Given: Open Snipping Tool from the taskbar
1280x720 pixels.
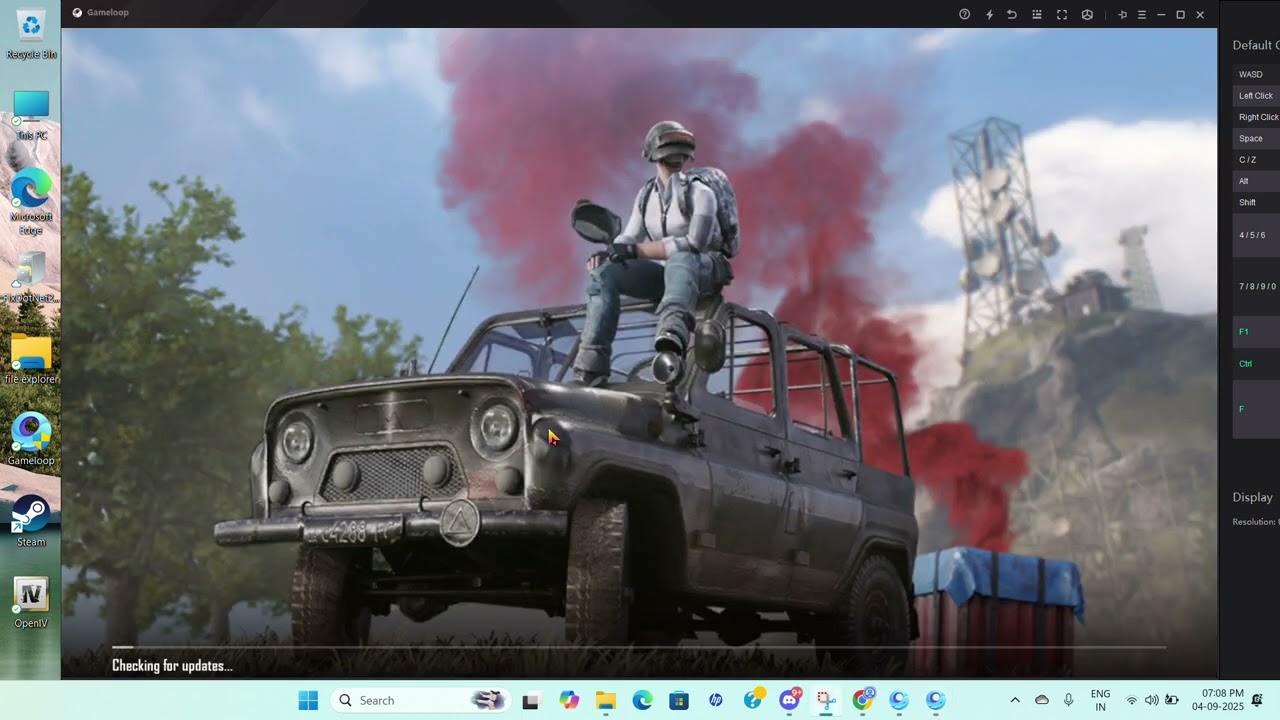Looking at the screenshot, I should pos(826,700).
